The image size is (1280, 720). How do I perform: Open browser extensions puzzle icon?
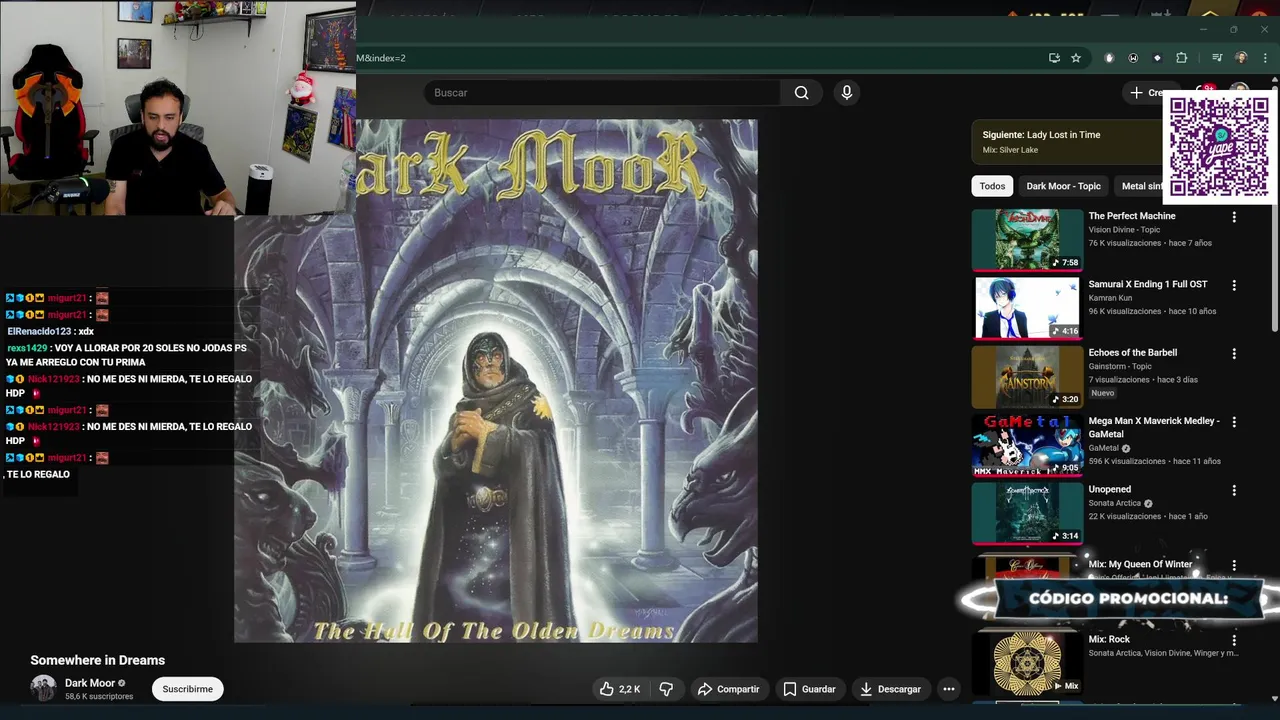1181,58
